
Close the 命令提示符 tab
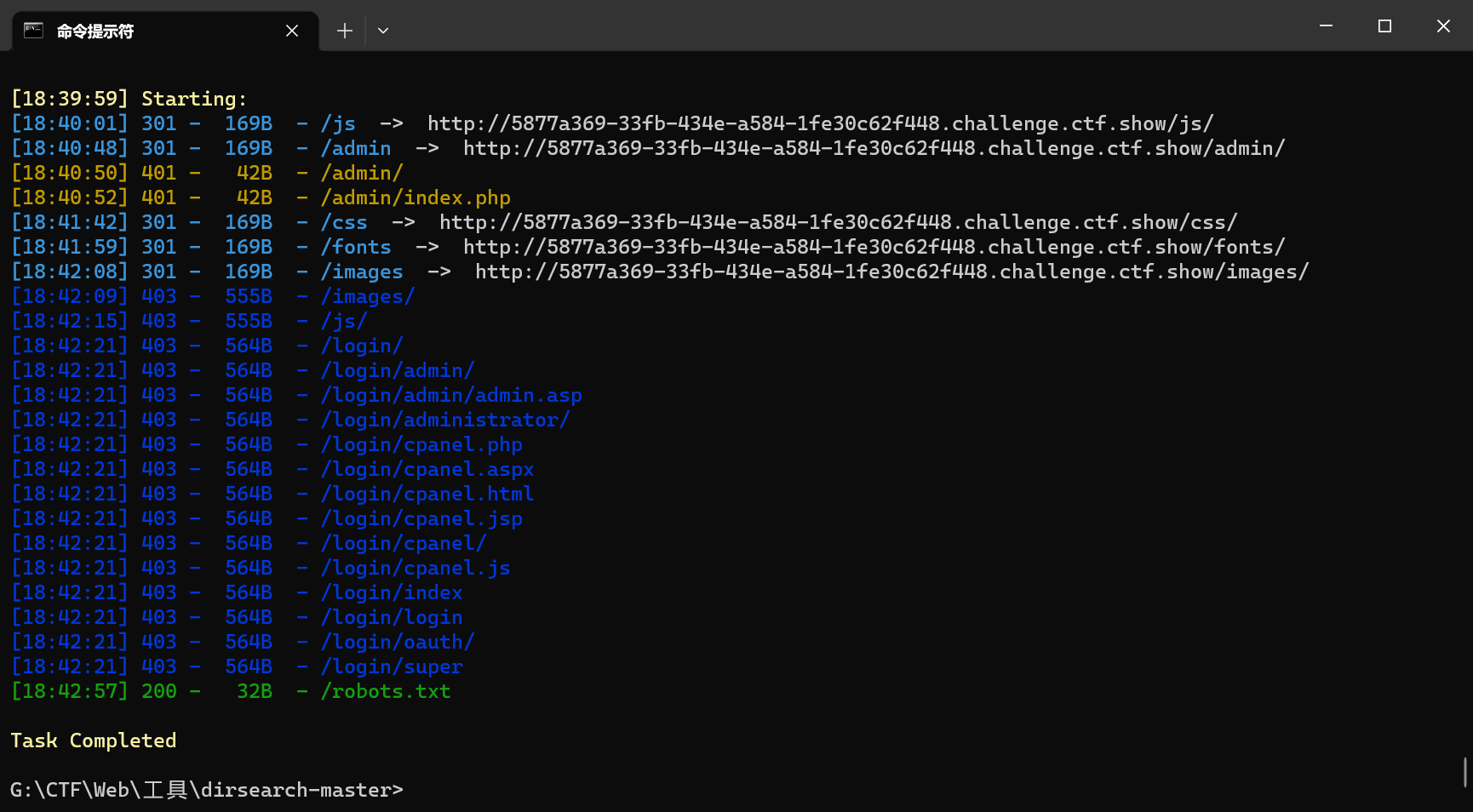(x=292, y=31)
